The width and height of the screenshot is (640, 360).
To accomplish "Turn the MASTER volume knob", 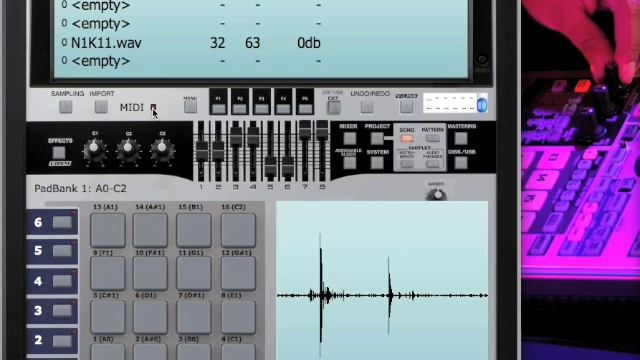I will pyautogui.click(x=436, y=195).
